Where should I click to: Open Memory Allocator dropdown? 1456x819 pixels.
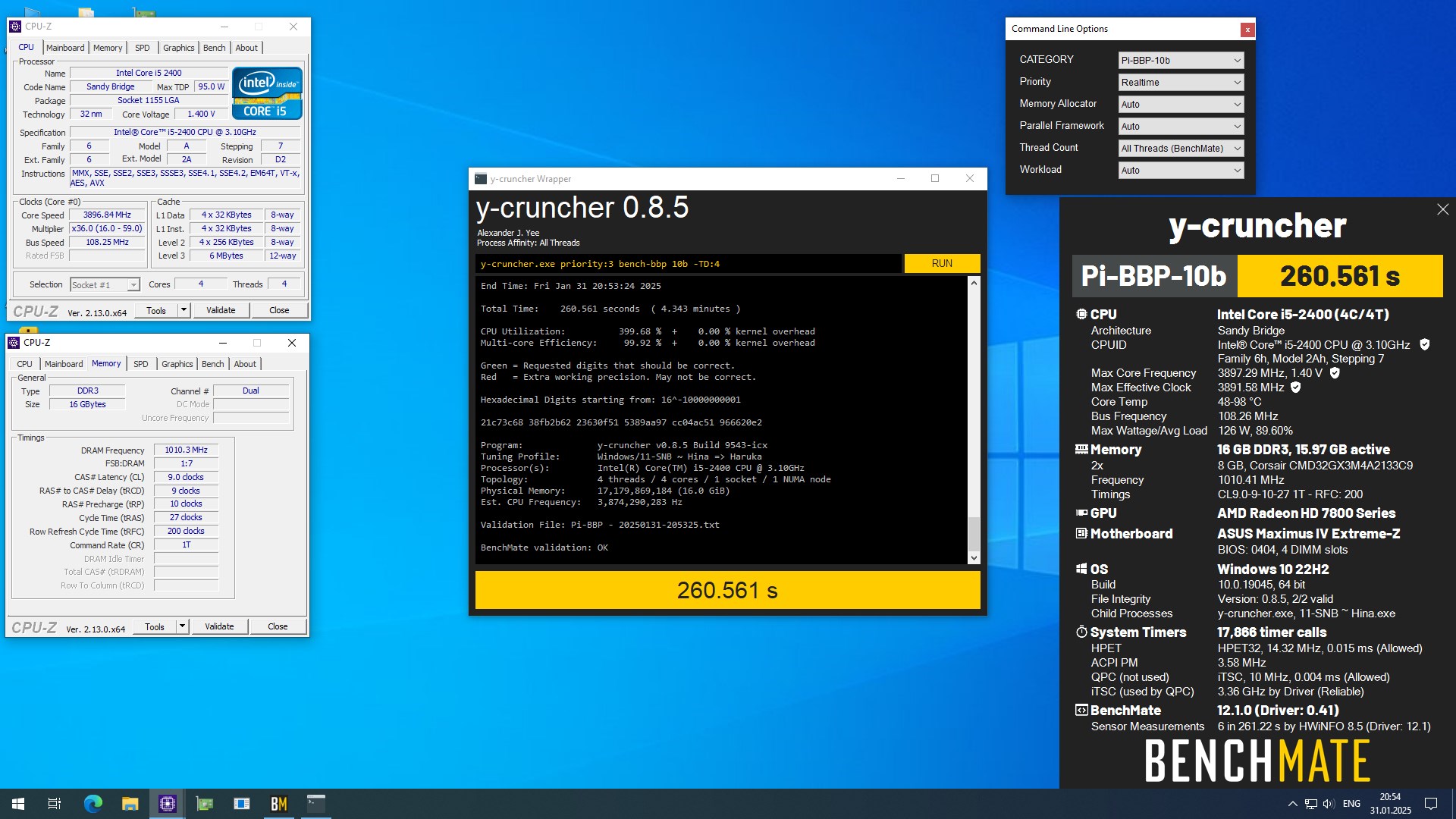coord(1181,105)
